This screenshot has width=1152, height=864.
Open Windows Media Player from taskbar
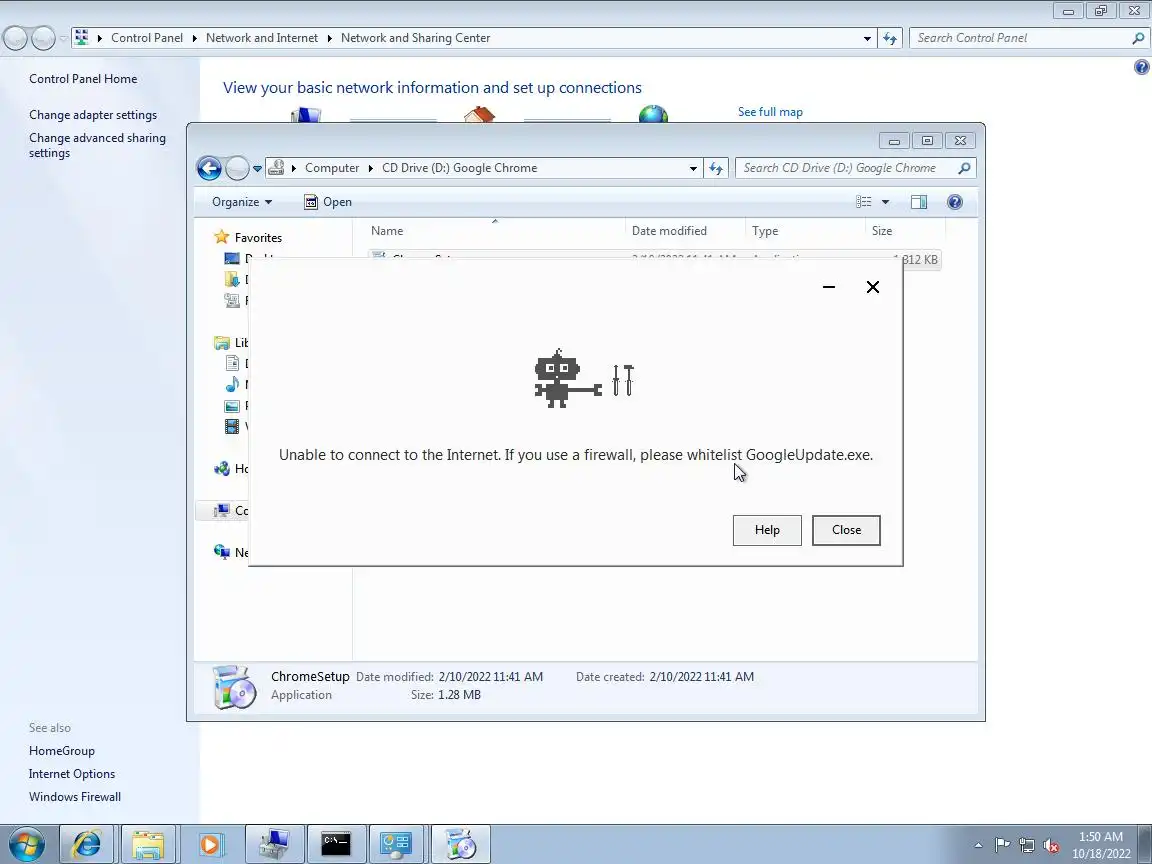coord(210,844)
